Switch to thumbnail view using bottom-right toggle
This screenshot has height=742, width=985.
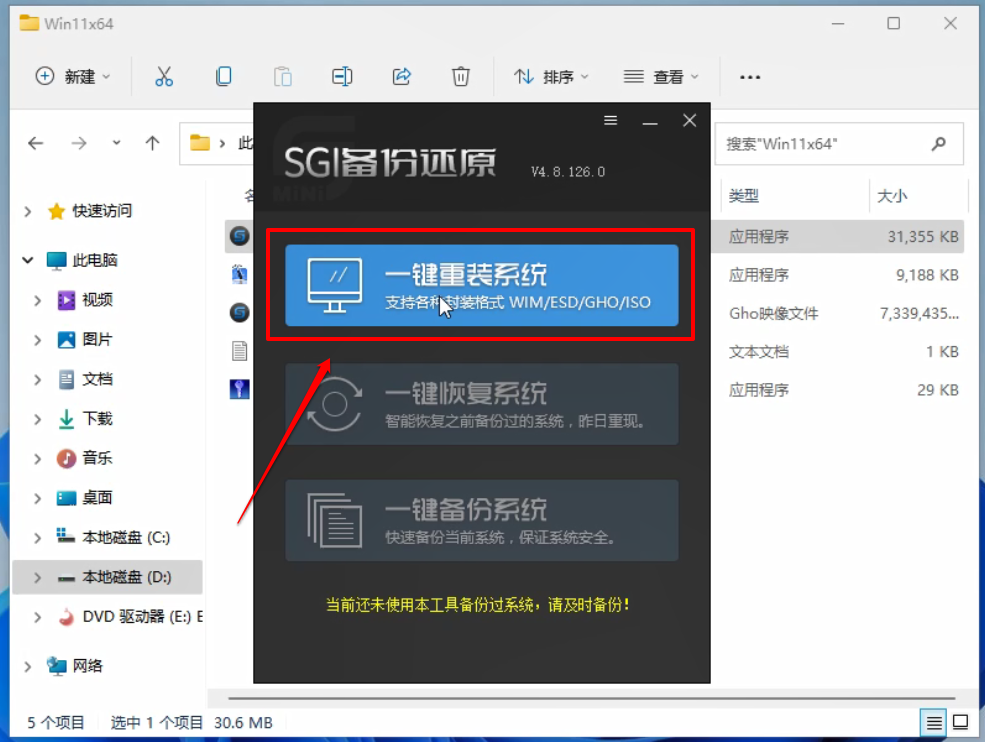click(x=962, y=721)
